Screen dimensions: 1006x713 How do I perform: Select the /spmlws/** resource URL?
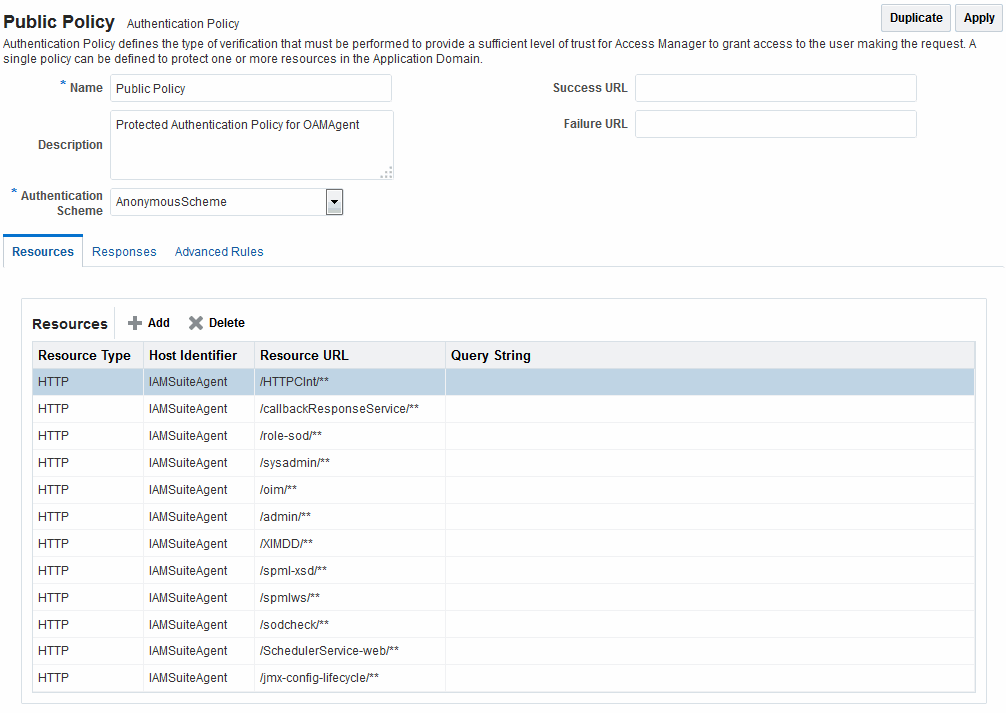pyautogui.click(x=289, y=597)
